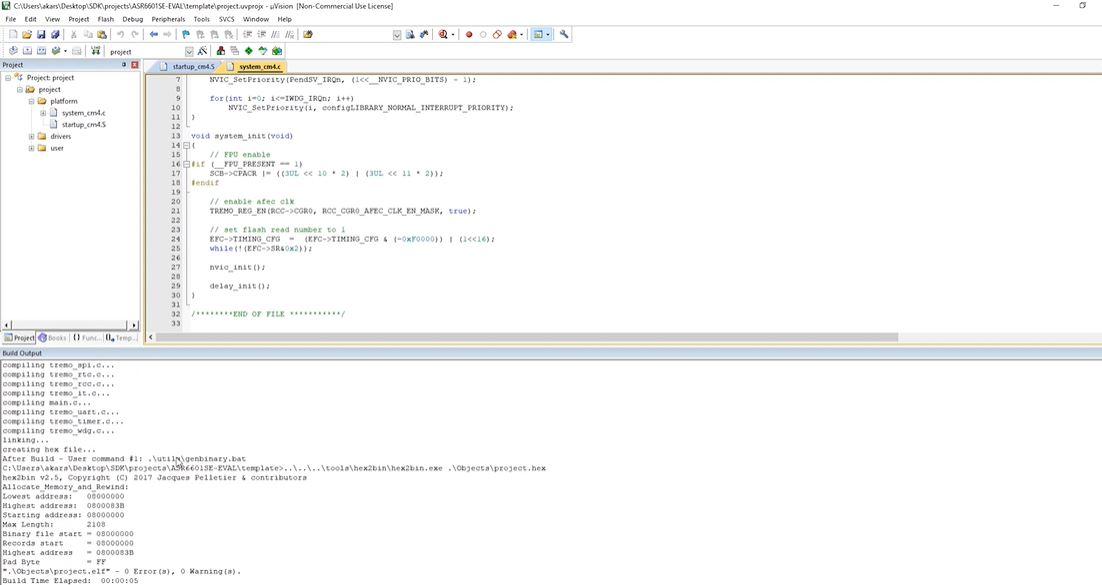This screenshot has width=1102, height=585.
Task: Clear all bookmarks
Action: click(x=228, y=34)
